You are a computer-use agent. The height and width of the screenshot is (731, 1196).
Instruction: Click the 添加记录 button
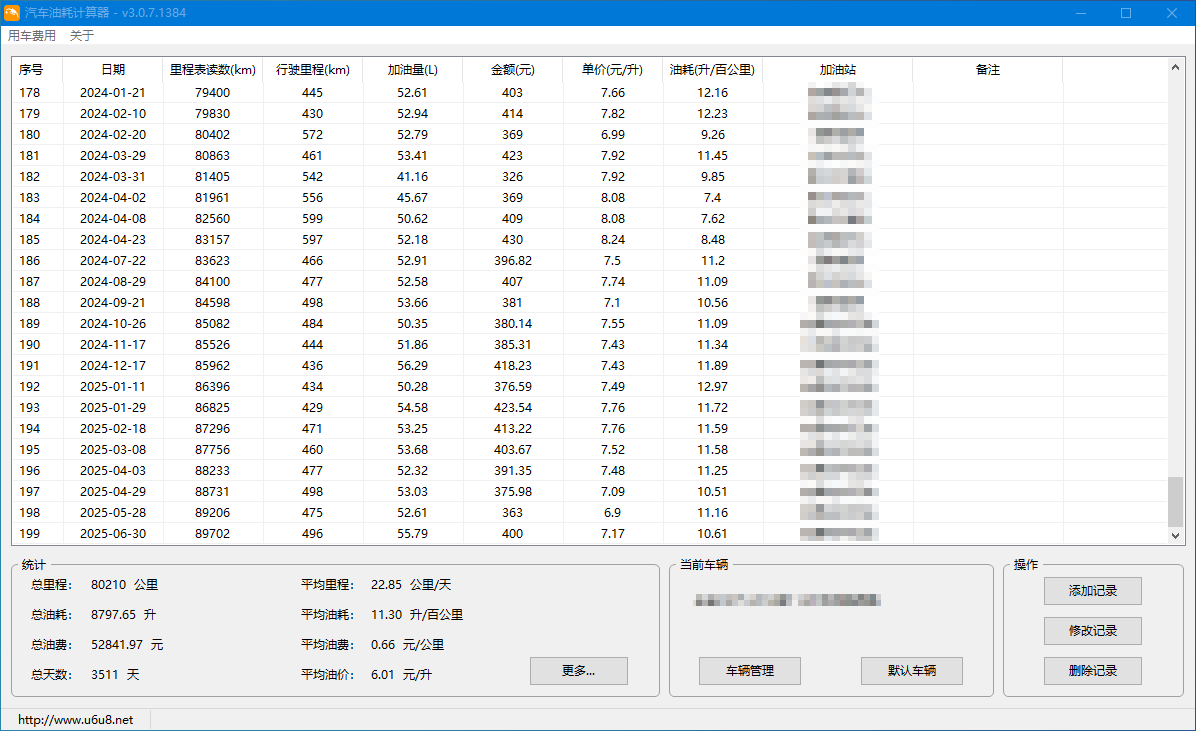tap(1092, 591)
